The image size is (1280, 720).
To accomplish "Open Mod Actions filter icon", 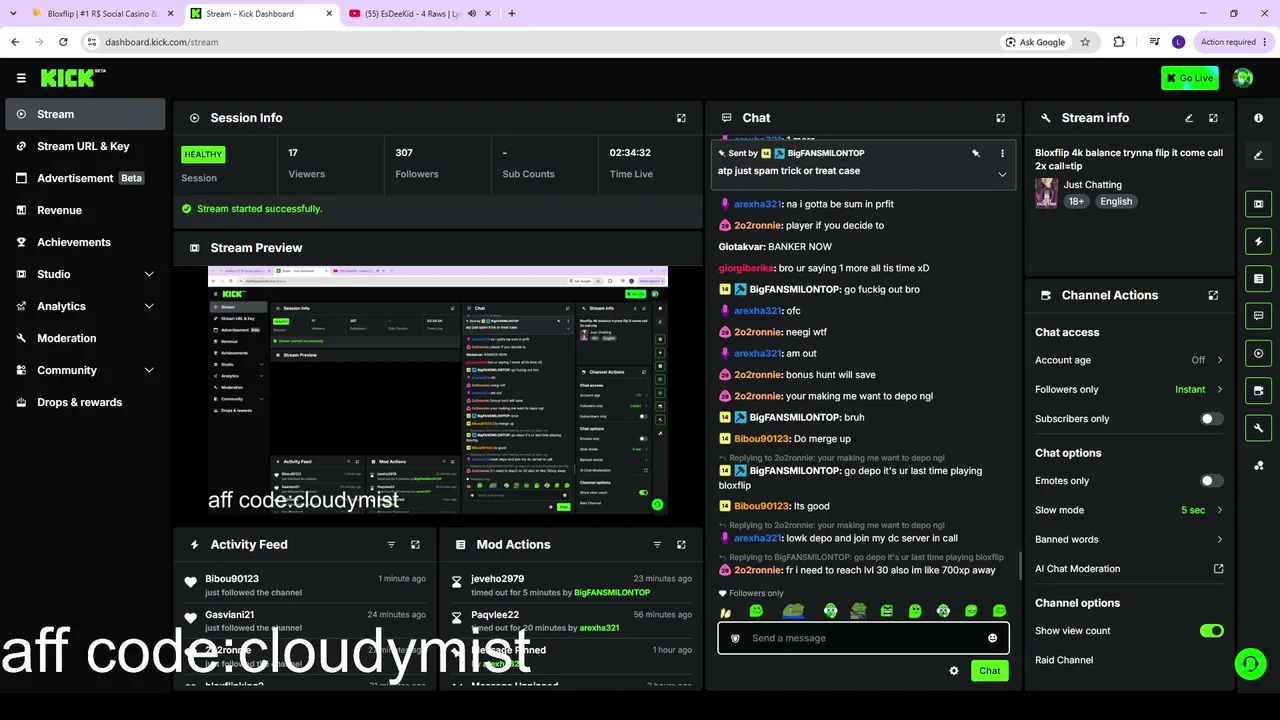I will (x=657, y=545).
